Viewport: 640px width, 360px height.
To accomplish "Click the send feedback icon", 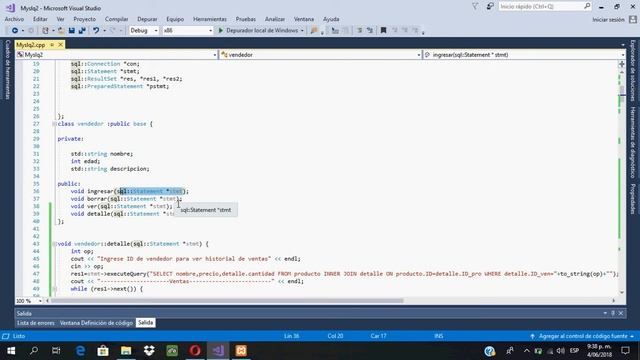I will click(490, 7).
